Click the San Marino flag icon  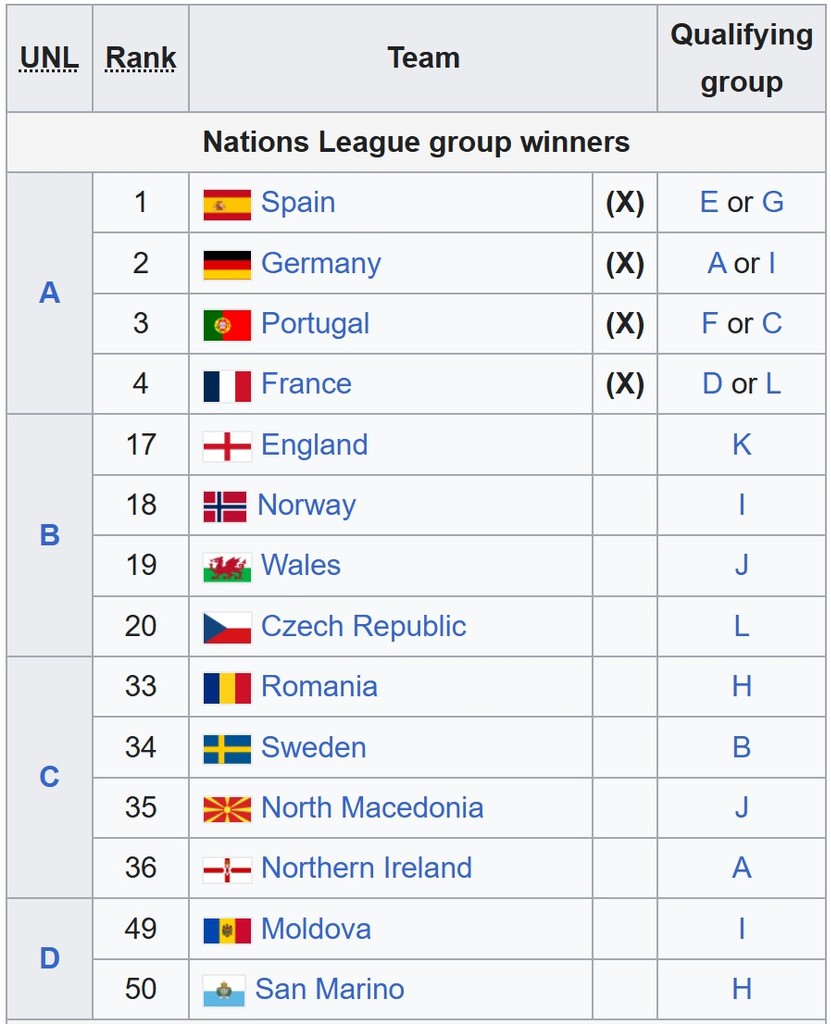pyautogui.click(x=224, y=991)
